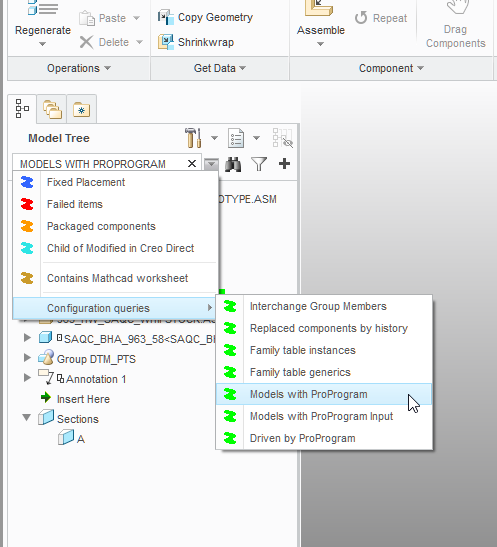Expand the SAQC_BHA_963_58 tree node

[27, 338]
